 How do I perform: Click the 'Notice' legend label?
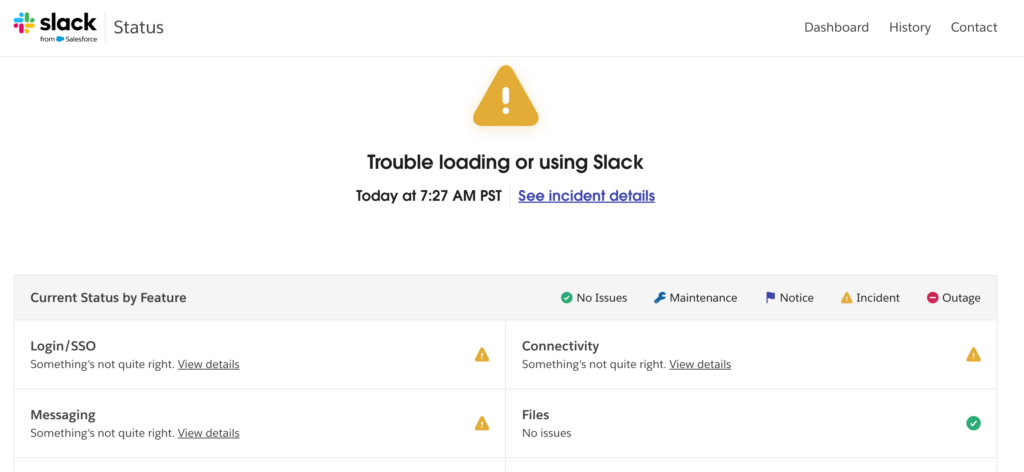[x=797, y=298]
